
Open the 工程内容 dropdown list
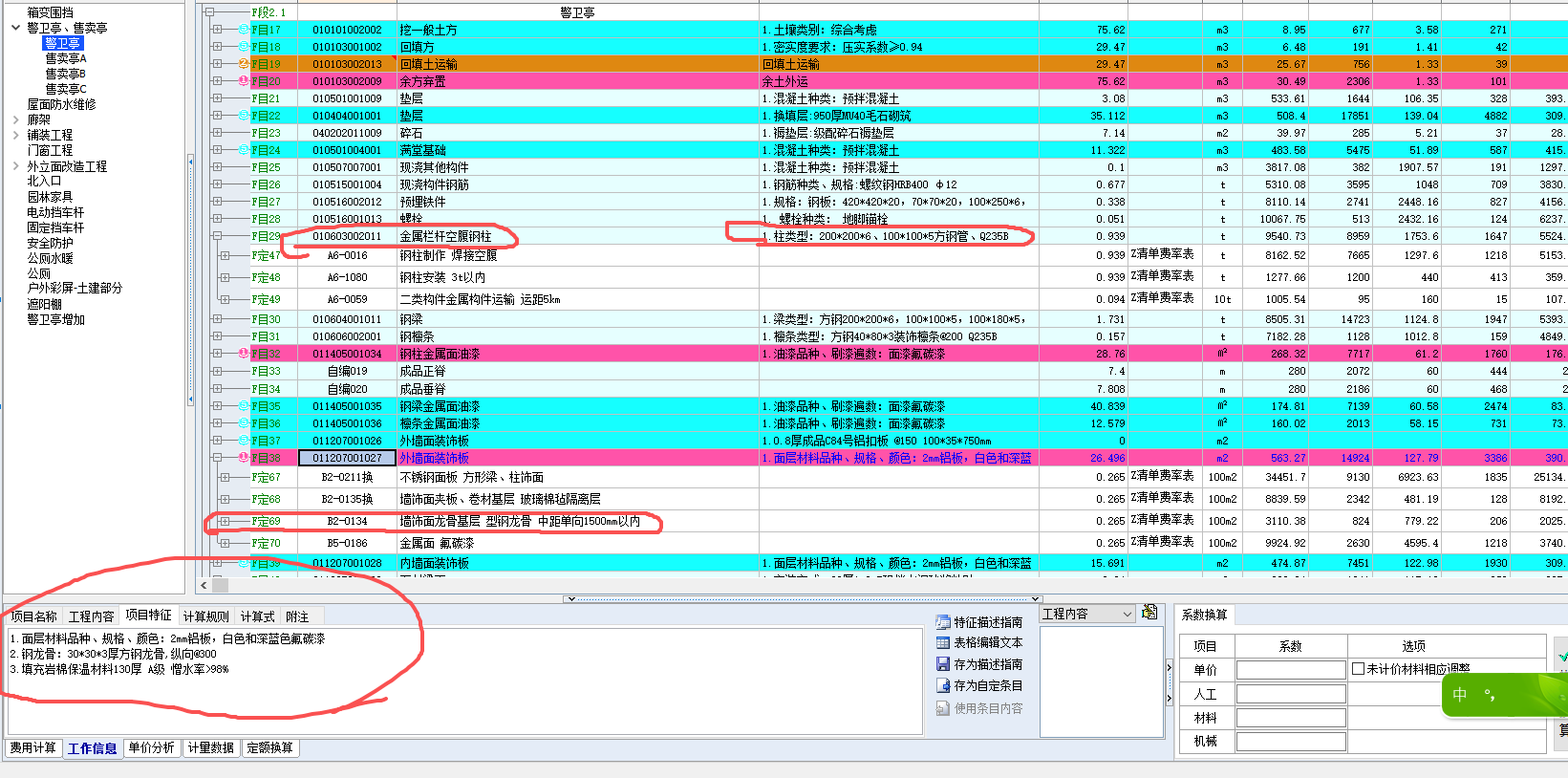click(1128, 614)
